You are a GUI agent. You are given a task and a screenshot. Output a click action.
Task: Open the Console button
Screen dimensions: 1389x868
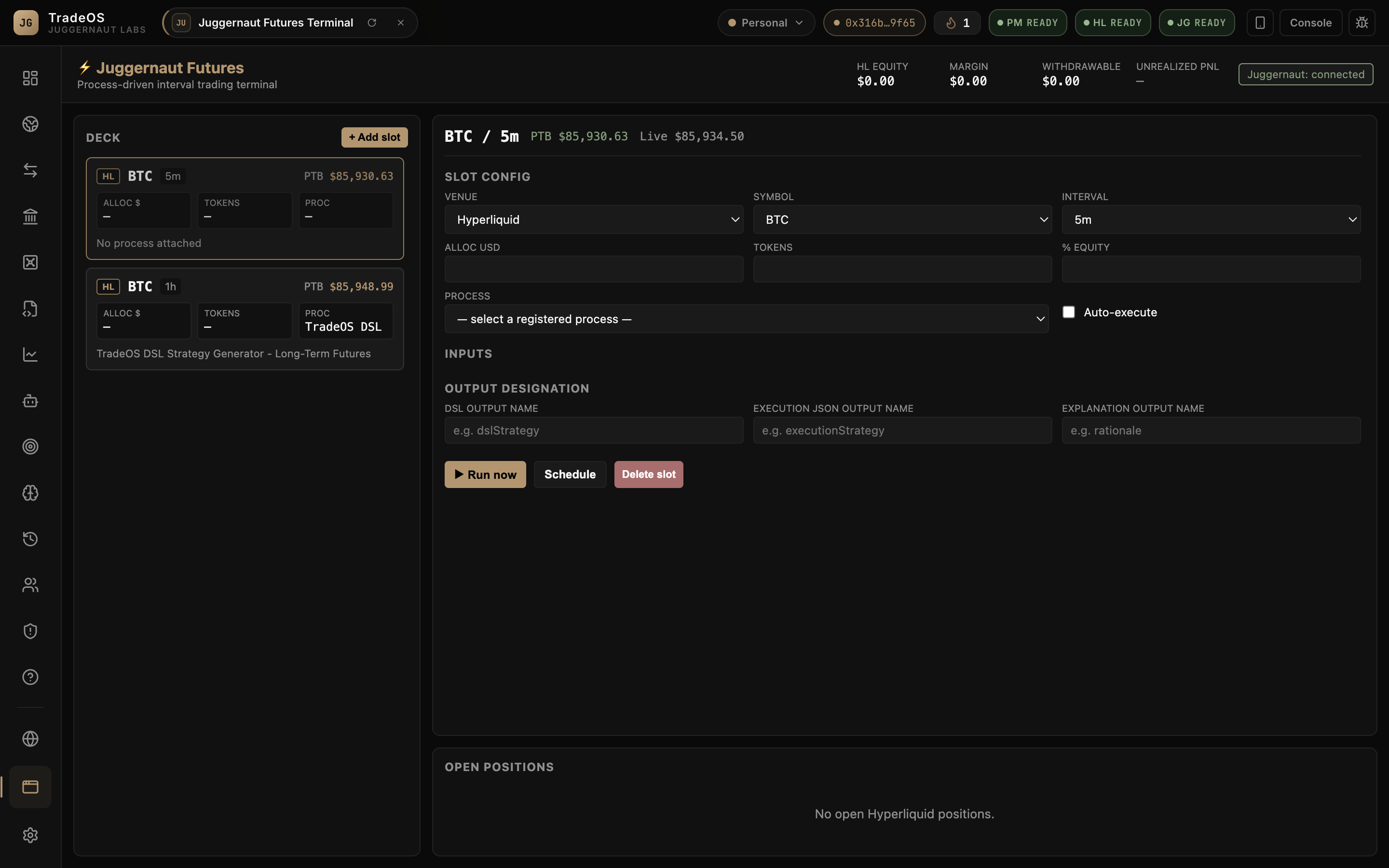[x=1310, y=23]
